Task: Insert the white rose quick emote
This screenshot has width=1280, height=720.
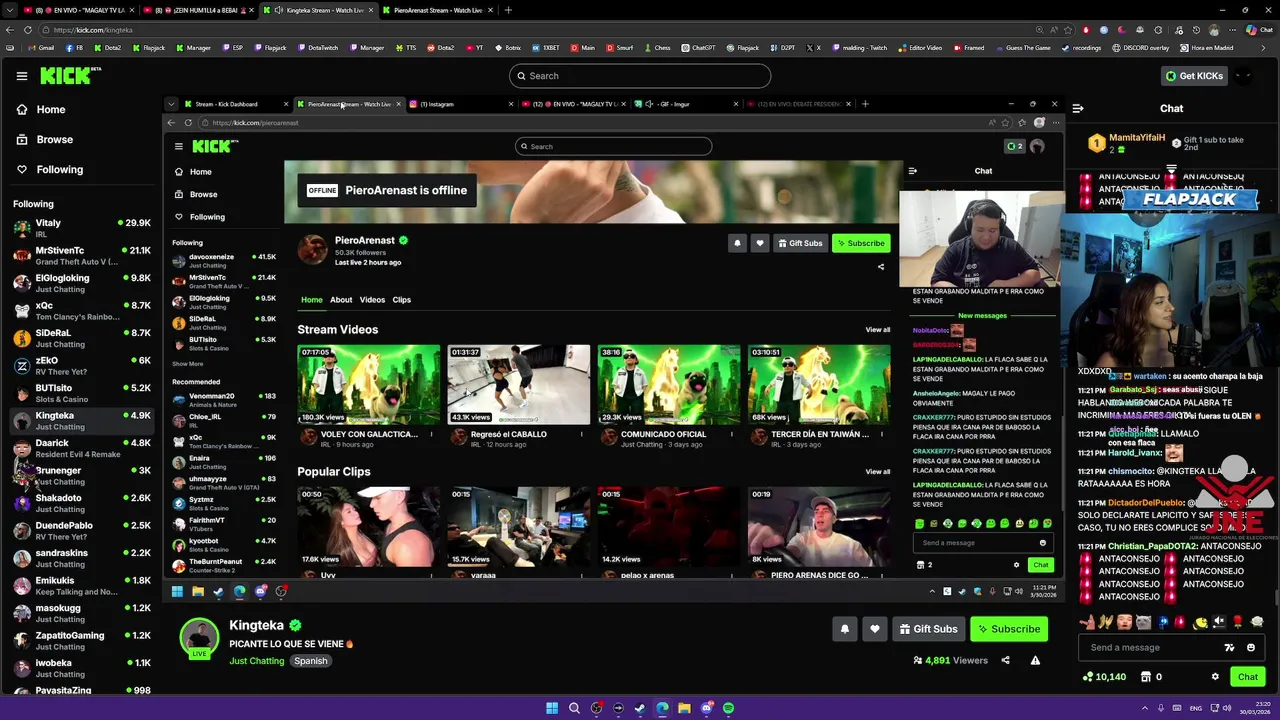Action: [1257, 622]
